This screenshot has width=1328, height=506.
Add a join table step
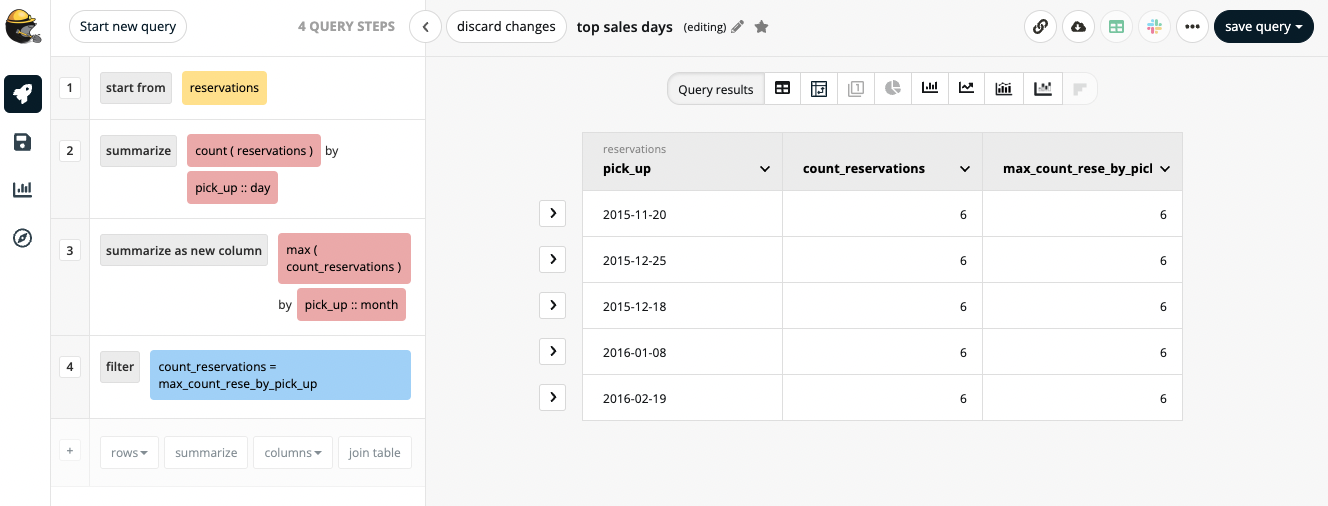(x=375, y=453)
